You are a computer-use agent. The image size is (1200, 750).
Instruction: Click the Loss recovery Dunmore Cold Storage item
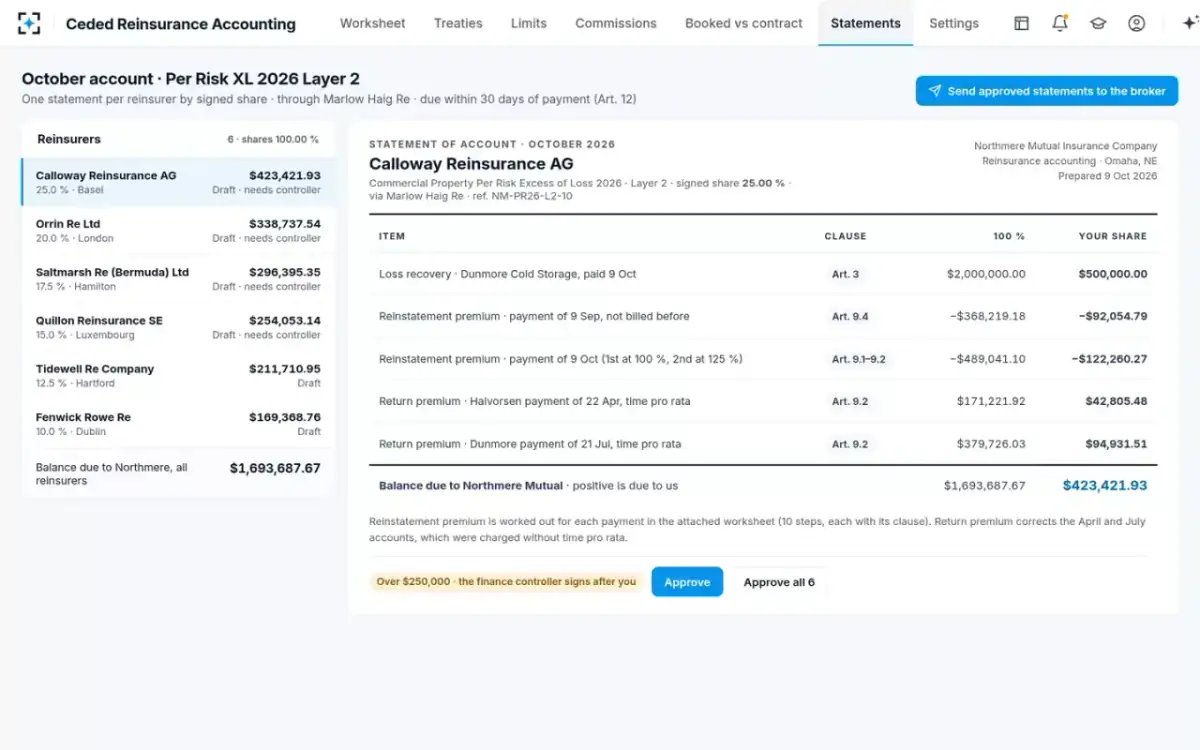[x=508, y=274]
